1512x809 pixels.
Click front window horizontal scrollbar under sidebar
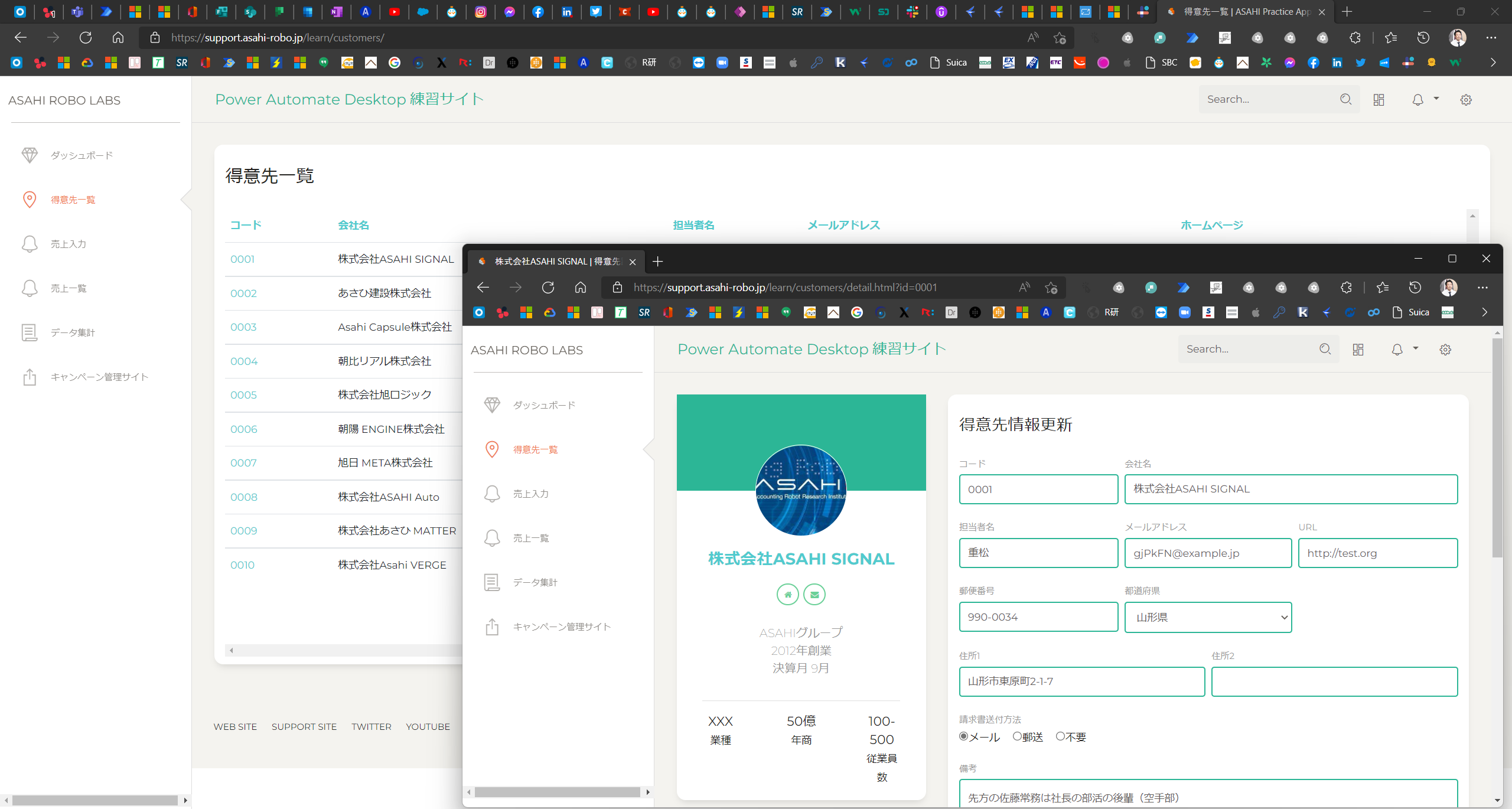click(x=558, y=792)
